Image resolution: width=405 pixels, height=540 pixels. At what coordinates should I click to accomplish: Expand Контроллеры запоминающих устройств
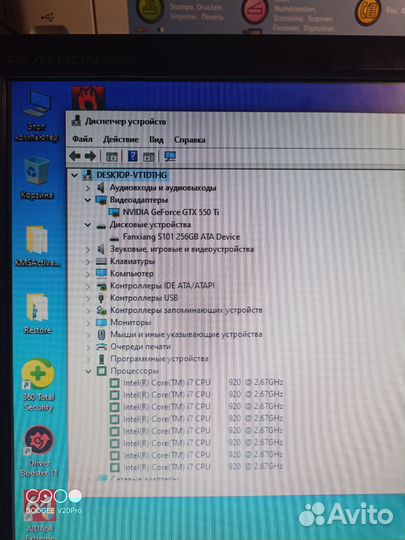(x=87, y=310)
